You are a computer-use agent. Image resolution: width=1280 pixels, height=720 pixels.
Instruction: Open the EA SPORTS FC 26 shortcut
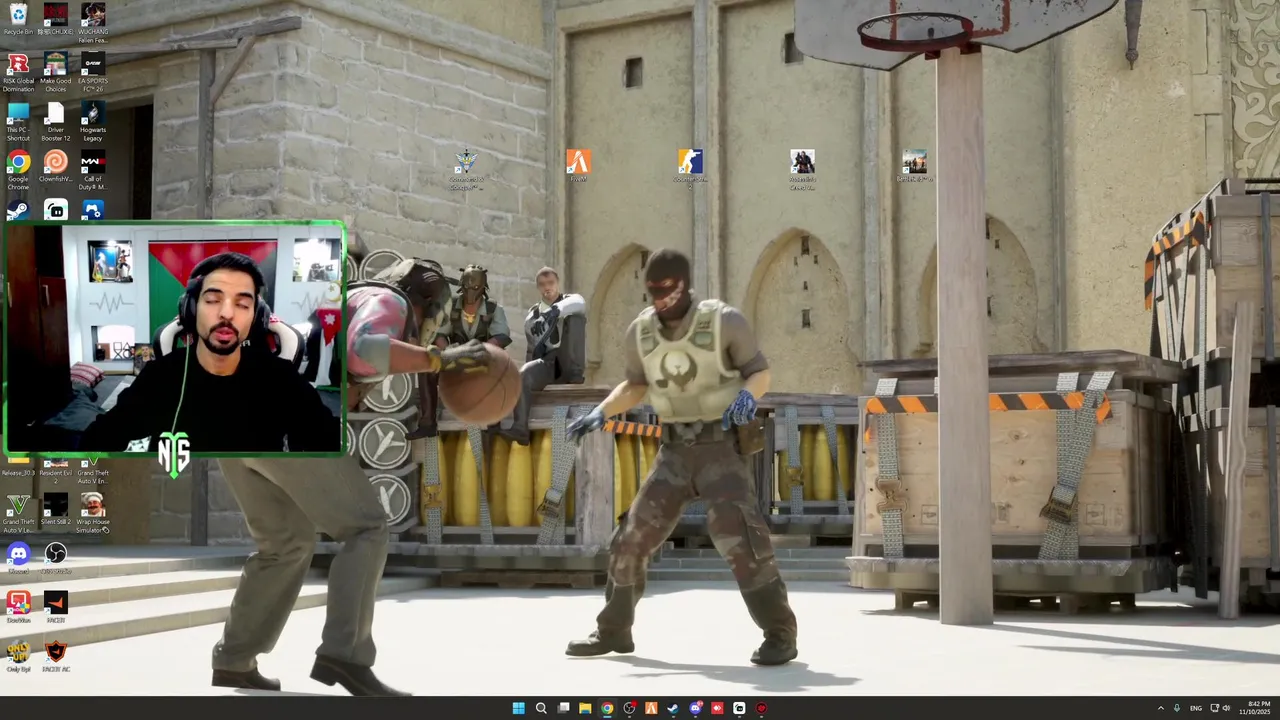[93, 72]
